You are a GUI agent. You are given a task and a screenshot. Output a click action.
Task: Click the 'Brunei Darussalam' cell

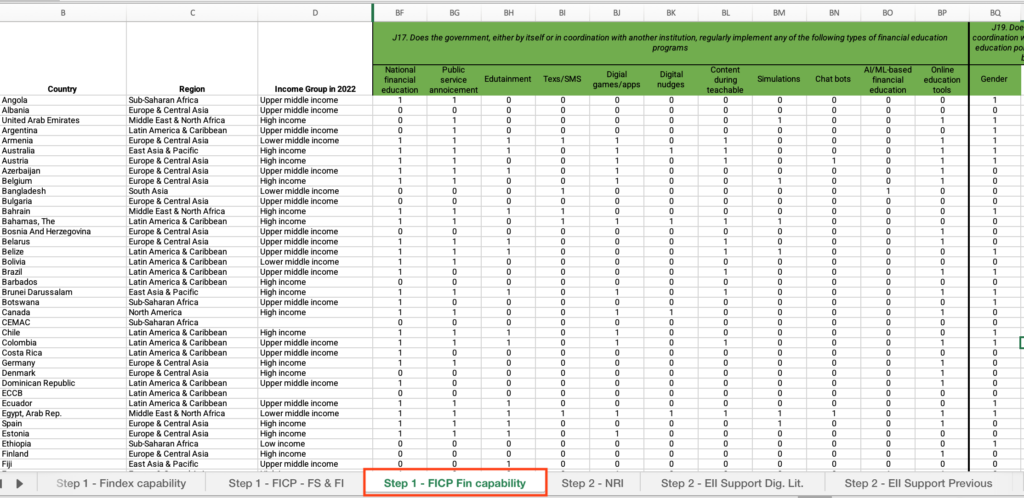pos(63,292)
